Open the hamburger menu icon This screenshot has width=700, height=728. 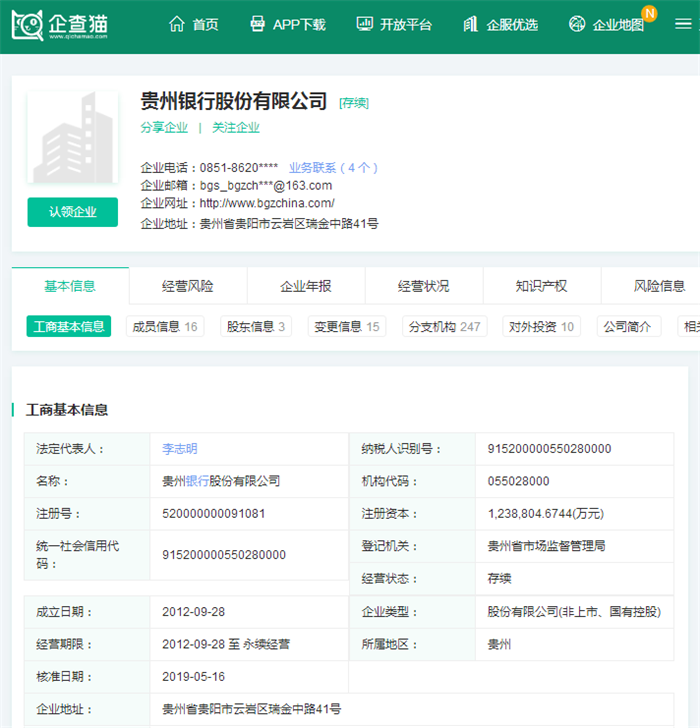click(683, 24)
